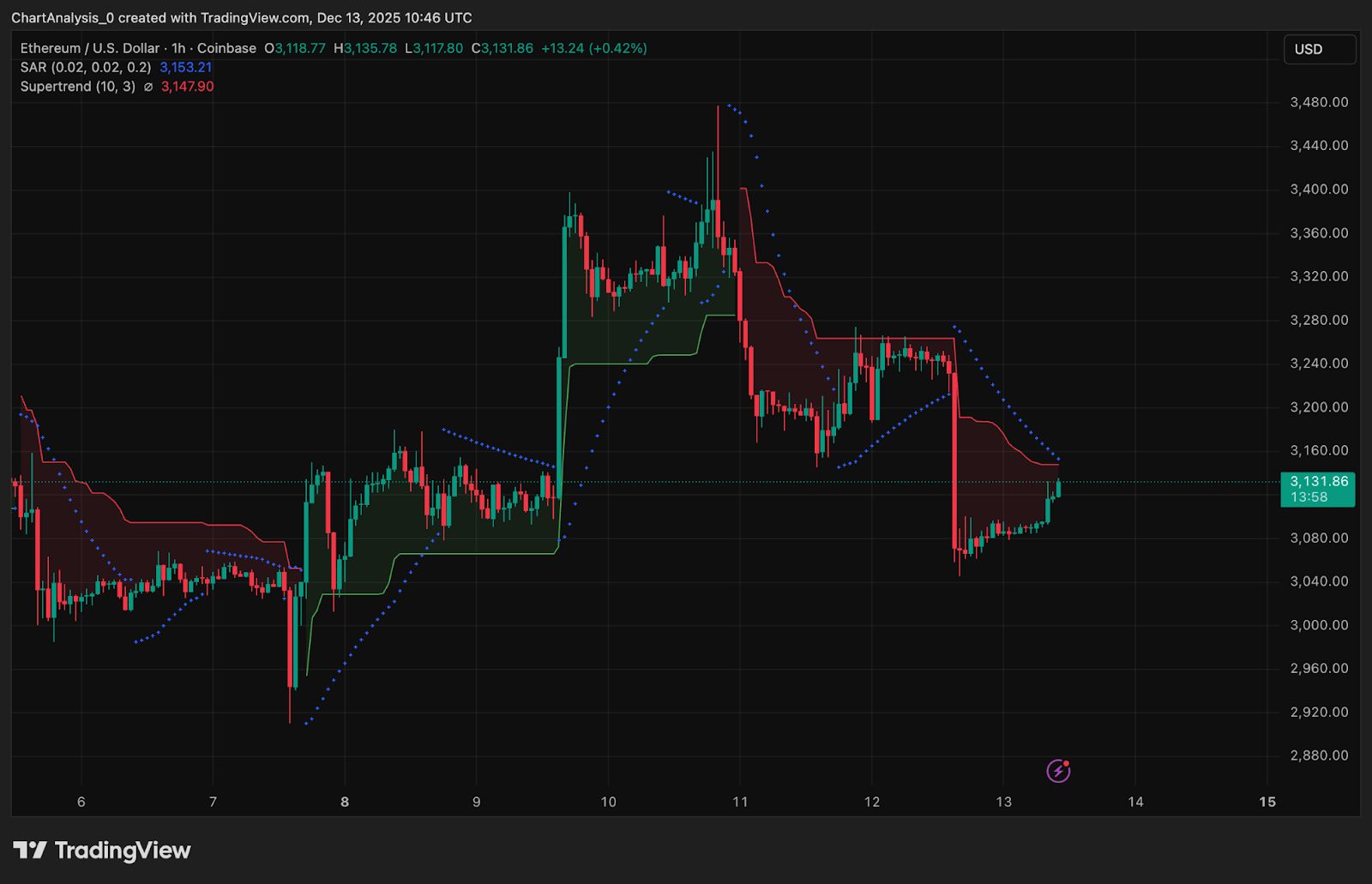Click the ChartAnalysis_0 title text
Image resolution: width=1372 pixels, height=884 pixels.
click(65, 16)
